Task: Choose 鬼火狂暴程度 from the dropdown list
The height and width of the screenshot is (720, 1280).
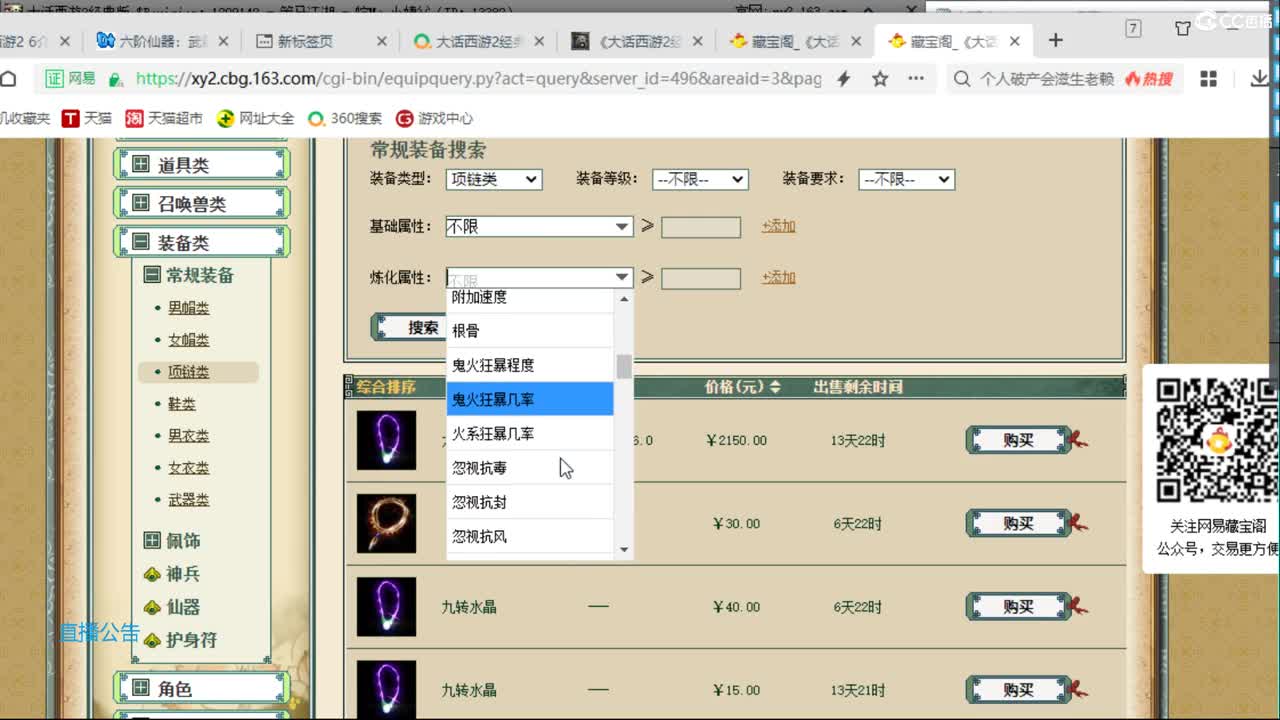Action: (x=529, y=365)
